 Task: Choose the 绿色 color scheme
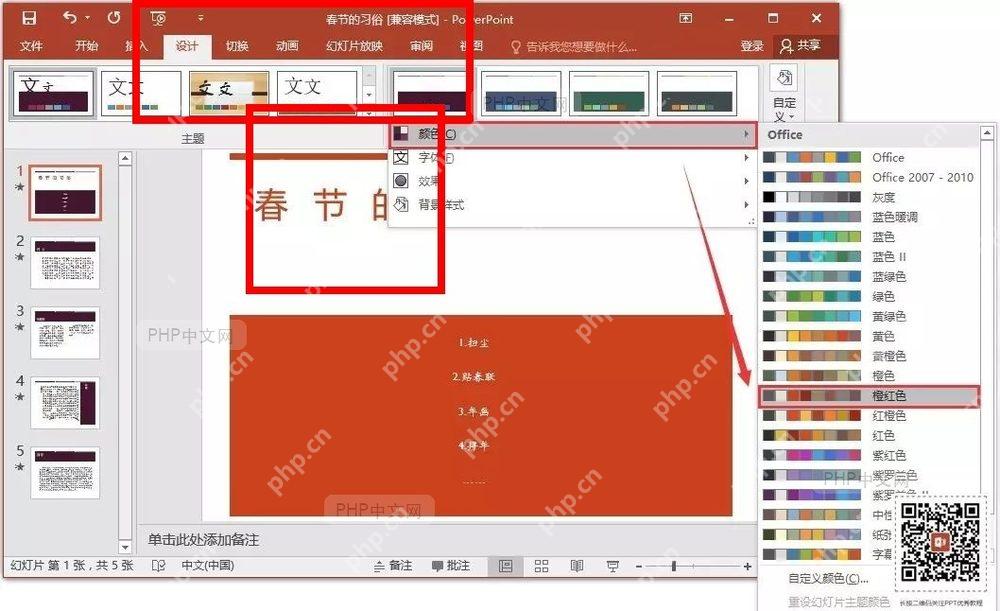tap(870, 297)
